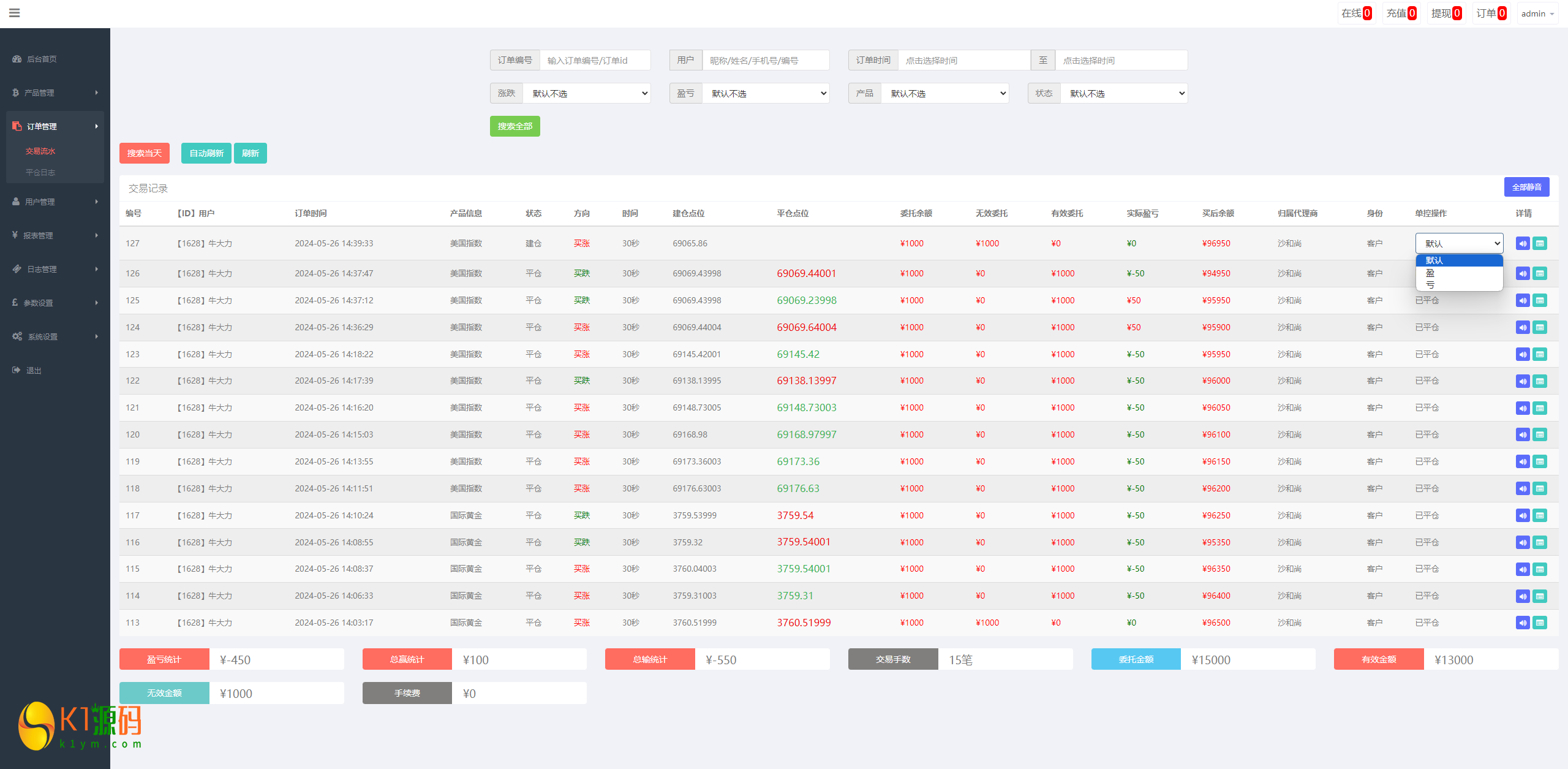Click the 提现 counter in header
The image size is (1568, 769).
coord(1445,13)
